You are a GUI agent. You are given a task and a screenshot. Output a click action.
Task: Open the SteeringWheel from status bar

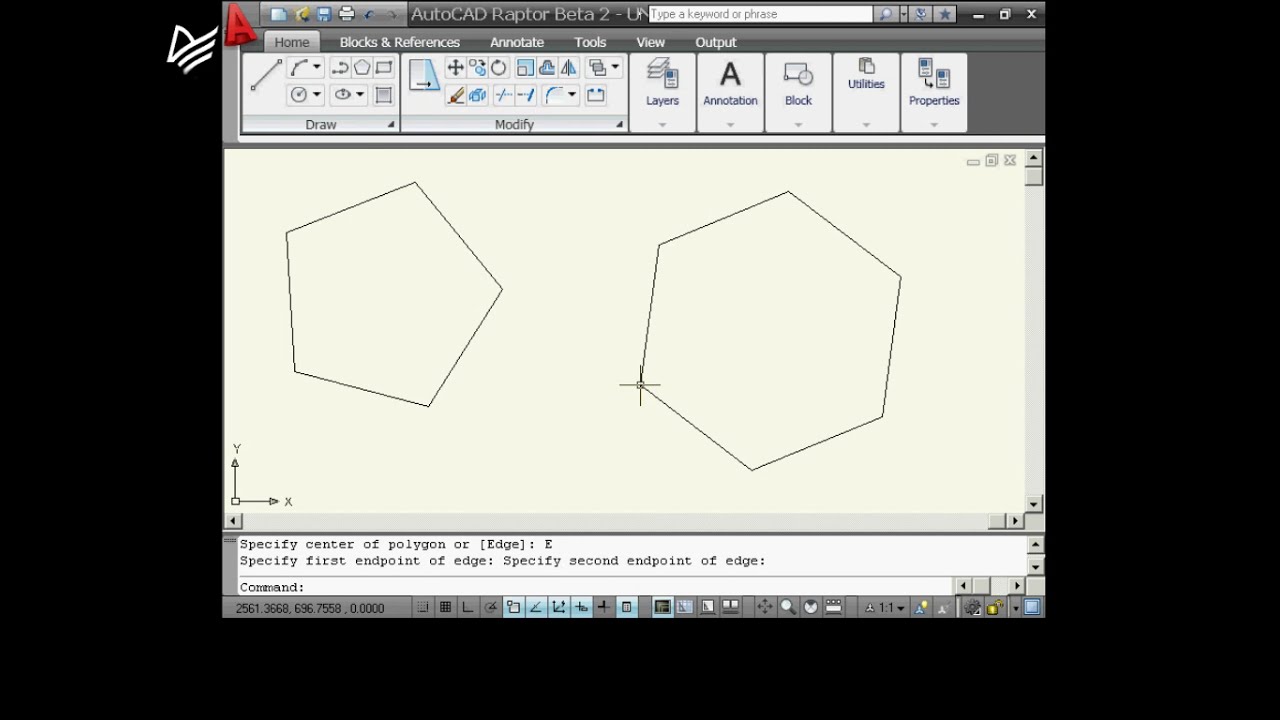811,607
